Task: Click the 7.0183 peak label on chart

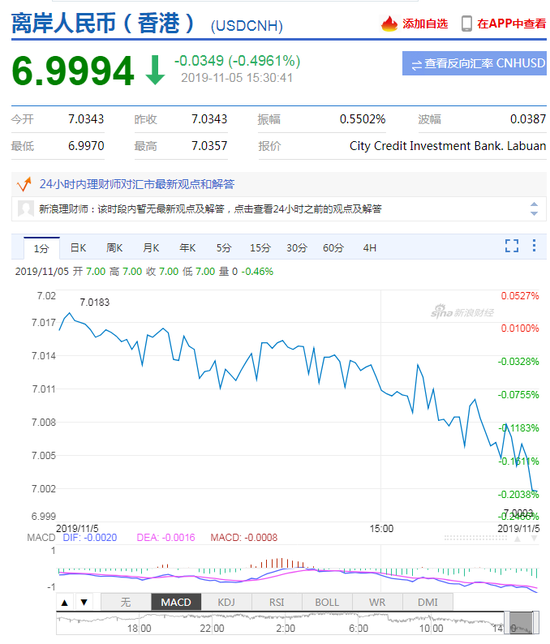Action: click(94, 303)
